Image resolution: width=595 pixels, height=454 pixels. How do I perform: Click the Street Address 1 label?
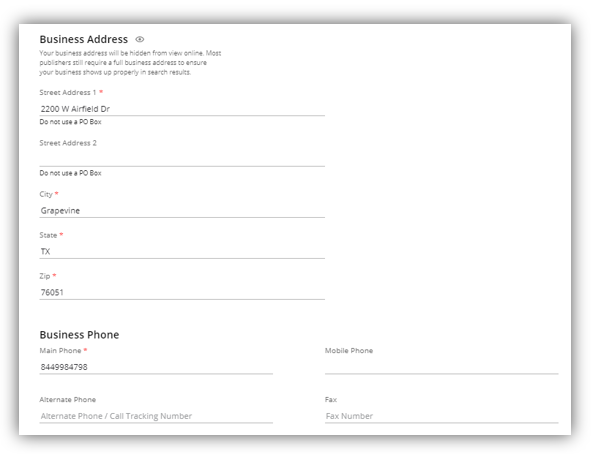click(68, 93)
